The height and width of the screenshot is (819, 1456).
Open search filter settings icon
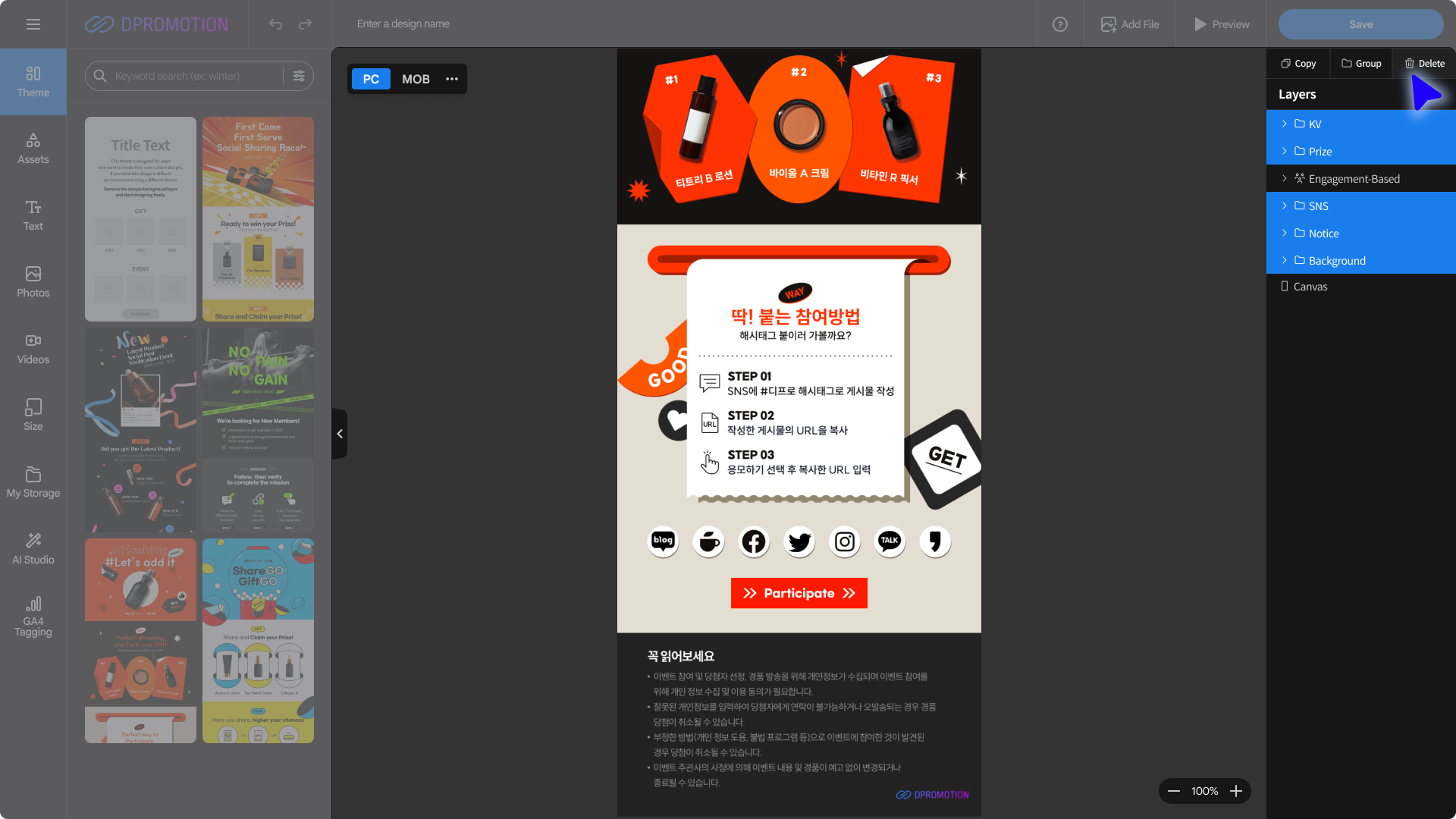tap(299, 76)
